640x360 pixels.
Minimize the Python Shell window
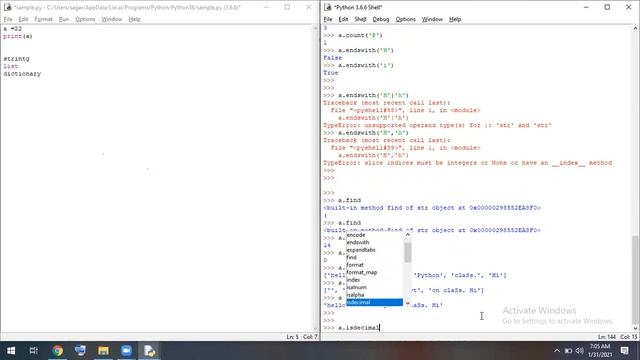click(x=586, y=7)
